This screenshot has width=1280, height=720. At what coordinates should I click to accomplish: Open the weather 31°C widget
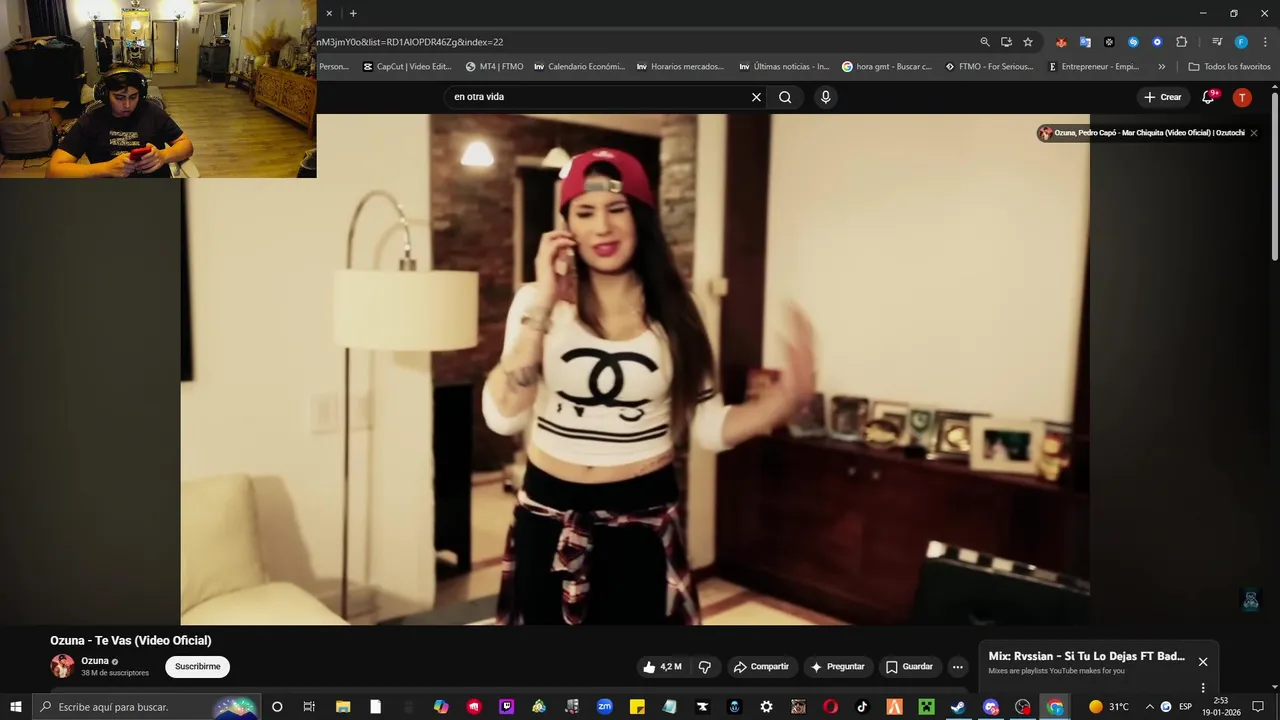pyautogui.click(x=1109, y=707)
